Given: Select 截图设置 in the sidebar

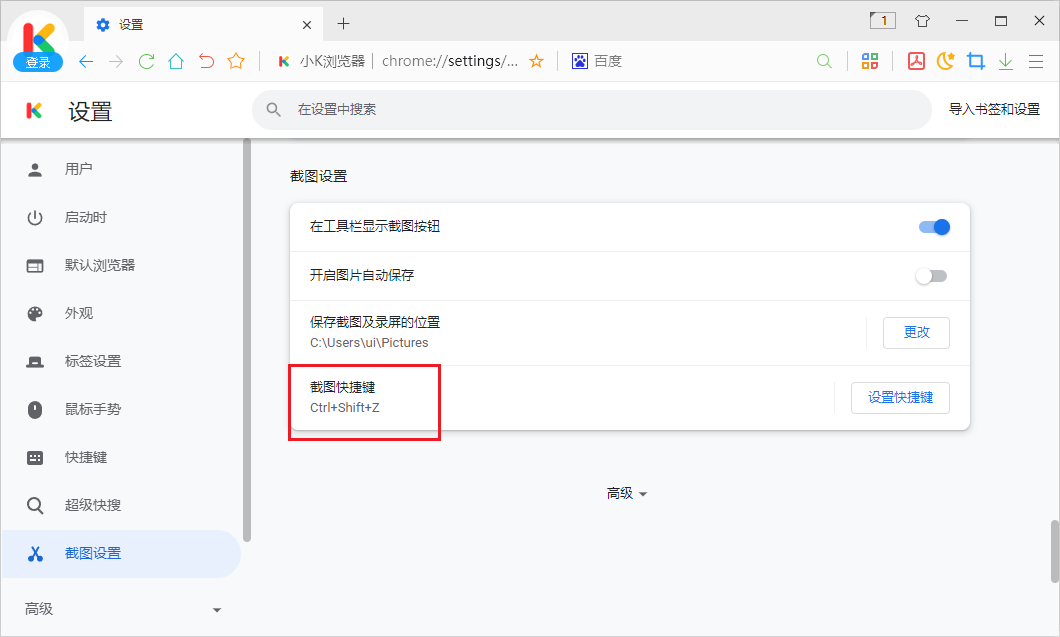Looking at the screenshot, I should coord(121,553).
